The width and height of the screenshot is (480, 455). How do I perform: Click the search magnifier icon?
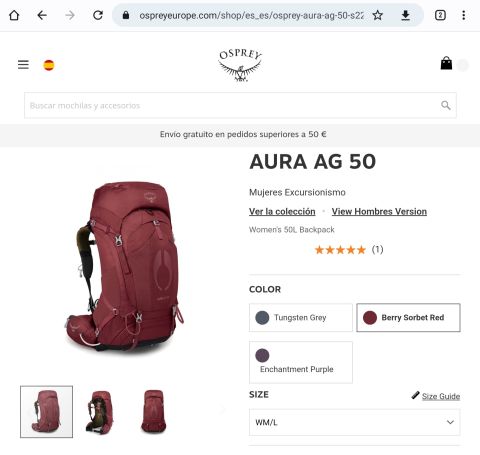pos(446,105)
